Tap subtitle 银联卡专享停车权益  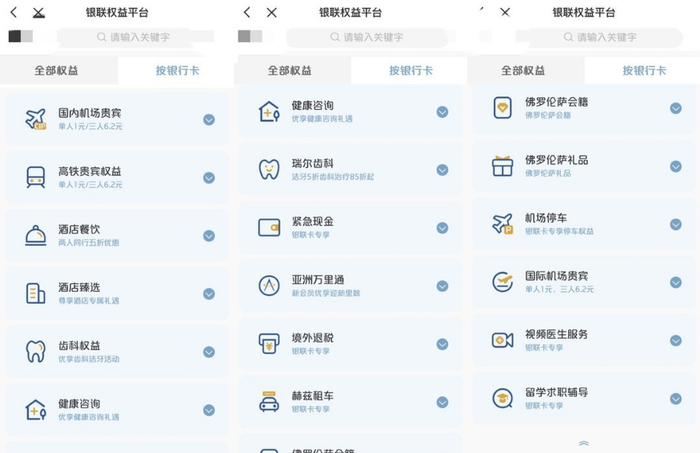coord(559,231)
